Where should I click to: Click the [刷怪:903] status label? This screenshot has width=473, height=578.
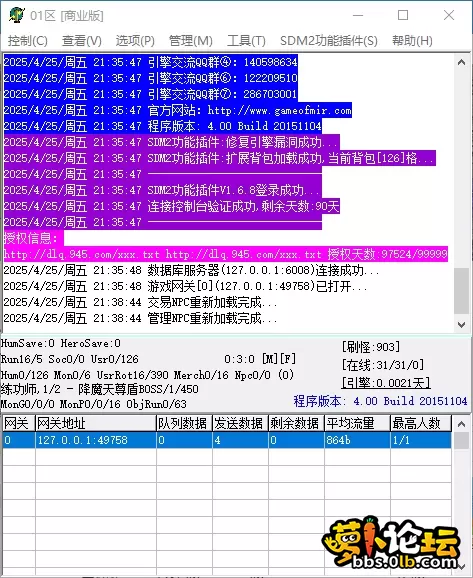click(371, 347)
